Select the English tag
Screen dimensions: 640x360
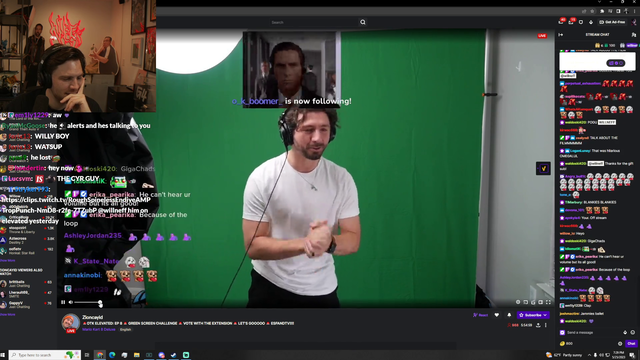[125, 329]
